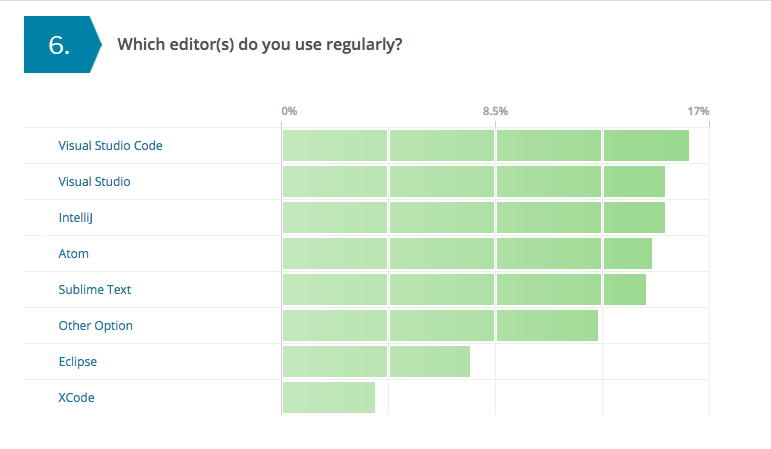Image resolution: width=771 pixels, height=449 pixels.
Task: Click the Atom label
Action: (74, 254)
